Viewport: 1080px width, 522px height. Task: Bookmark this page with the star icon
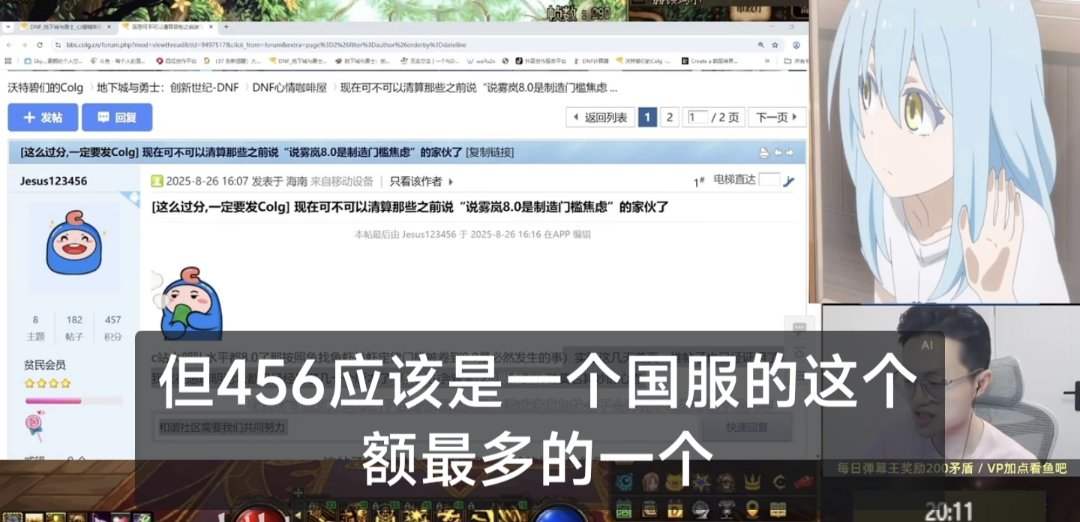[x=775, y=45]
